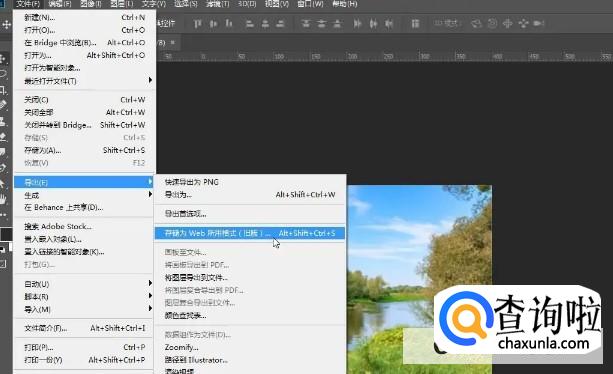Open the 文字(Y) menu
Image resolution: width=613 pixels, height=374 pixels.
[x=154, y=4]
